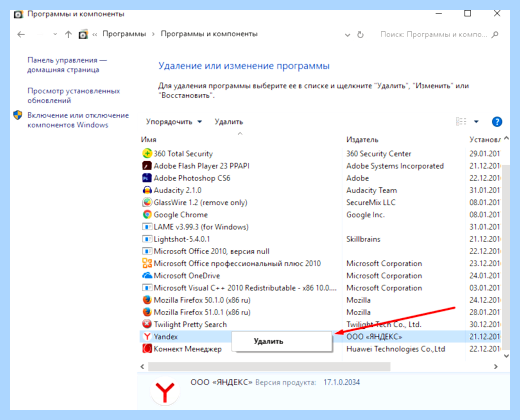Image resolution: width=520 pixels, height=420 pixels.
Task: Refresh the programs list
Action: pyautogui.click(x=360, y=34)
